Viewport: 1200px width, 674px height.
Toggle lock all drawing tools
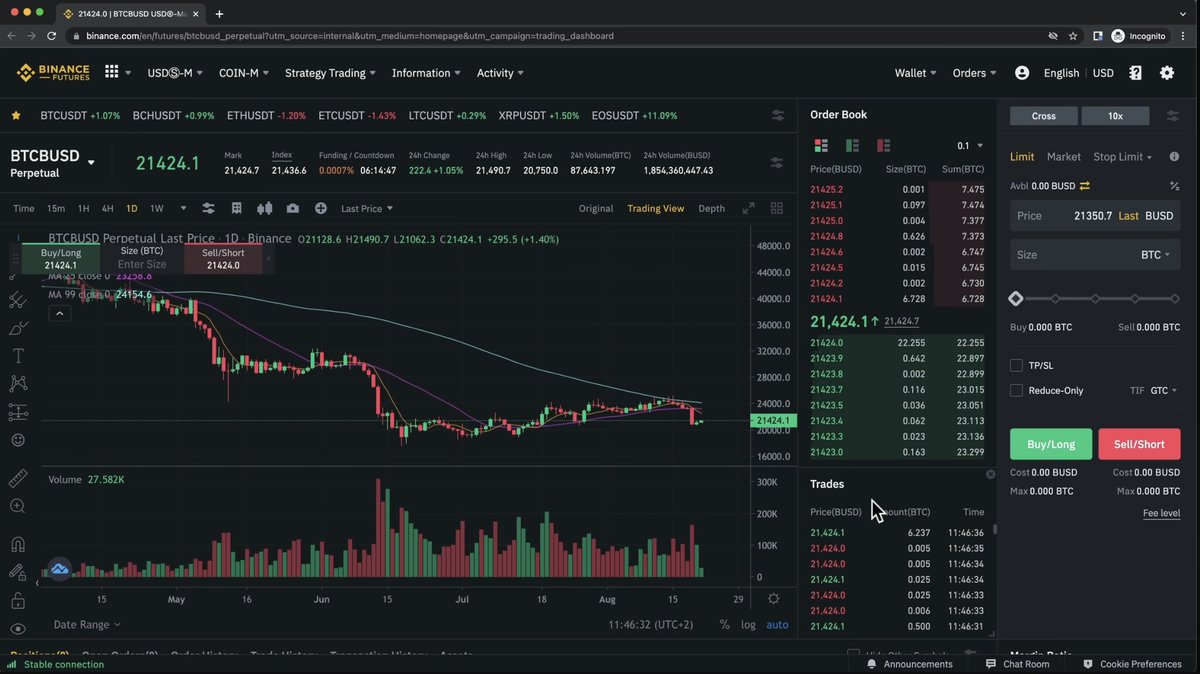tap(17, 601)
